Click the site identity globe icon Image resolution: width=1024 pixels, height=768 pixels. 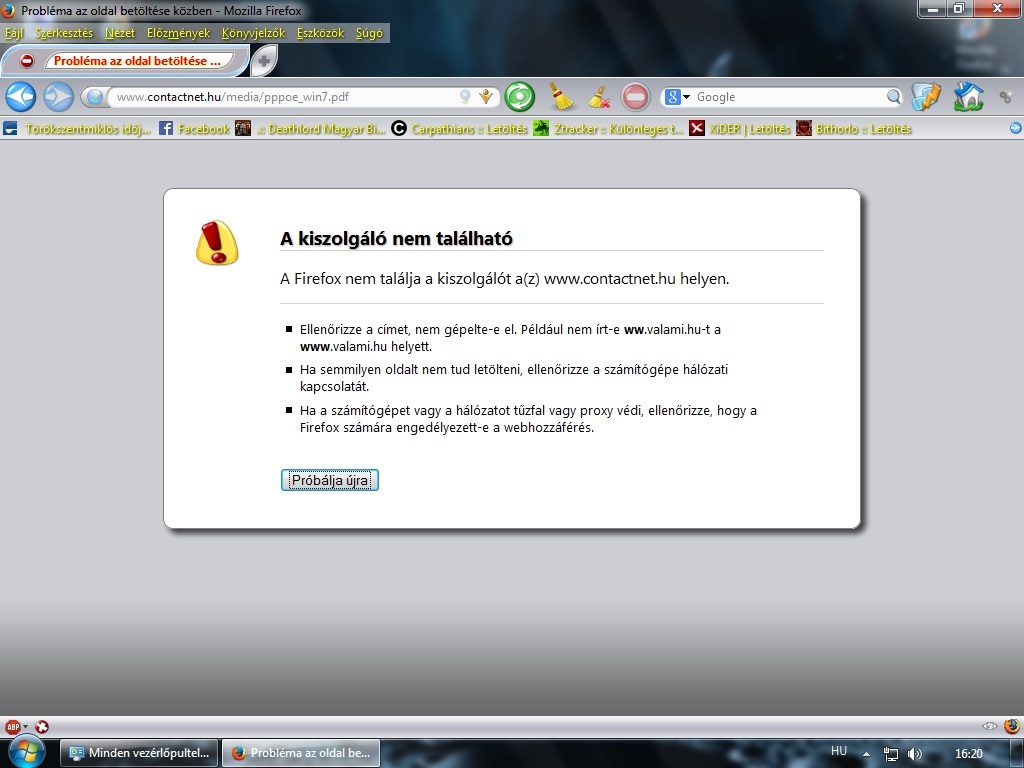pyautogui.click(x=95, y=97)
